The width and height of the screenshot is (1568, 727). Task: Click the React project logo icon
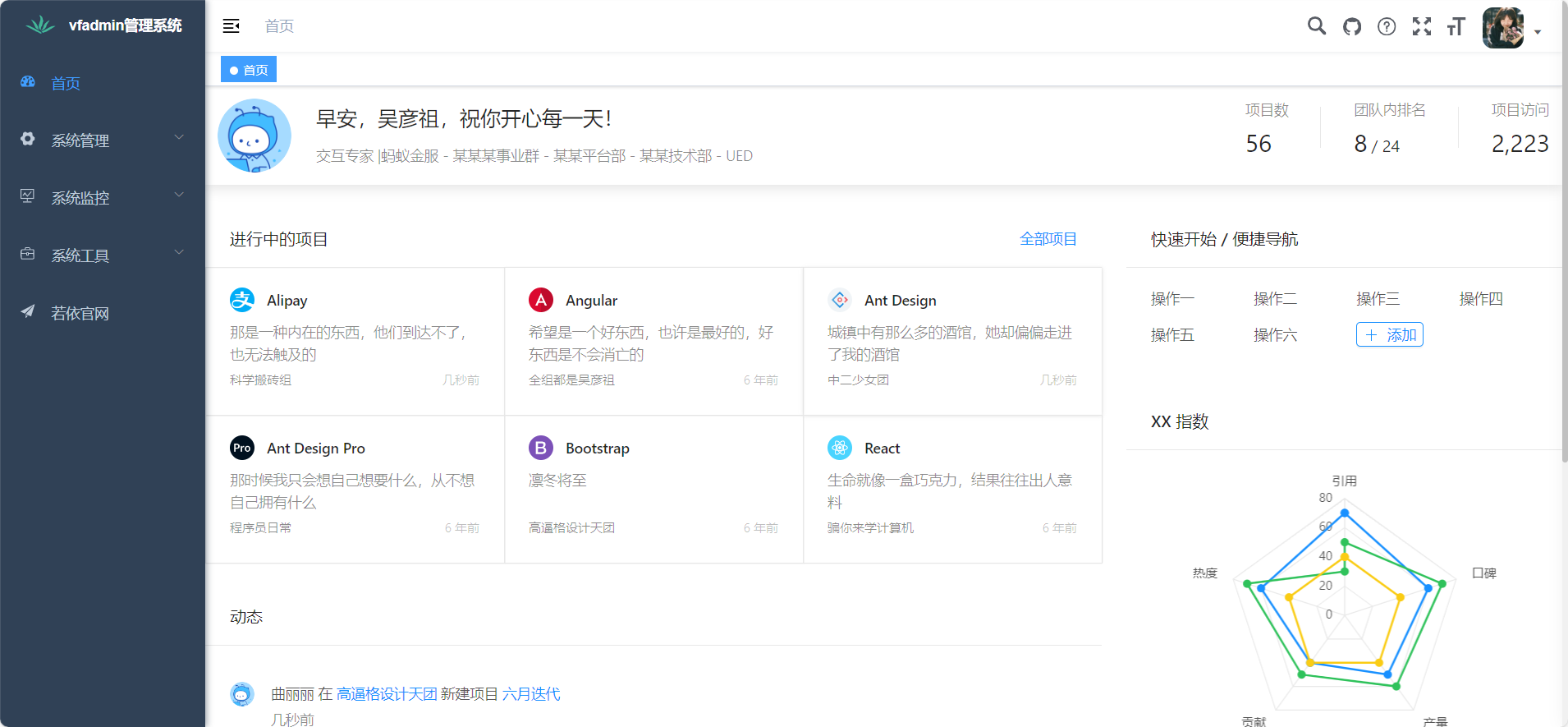tap(840, 448)
